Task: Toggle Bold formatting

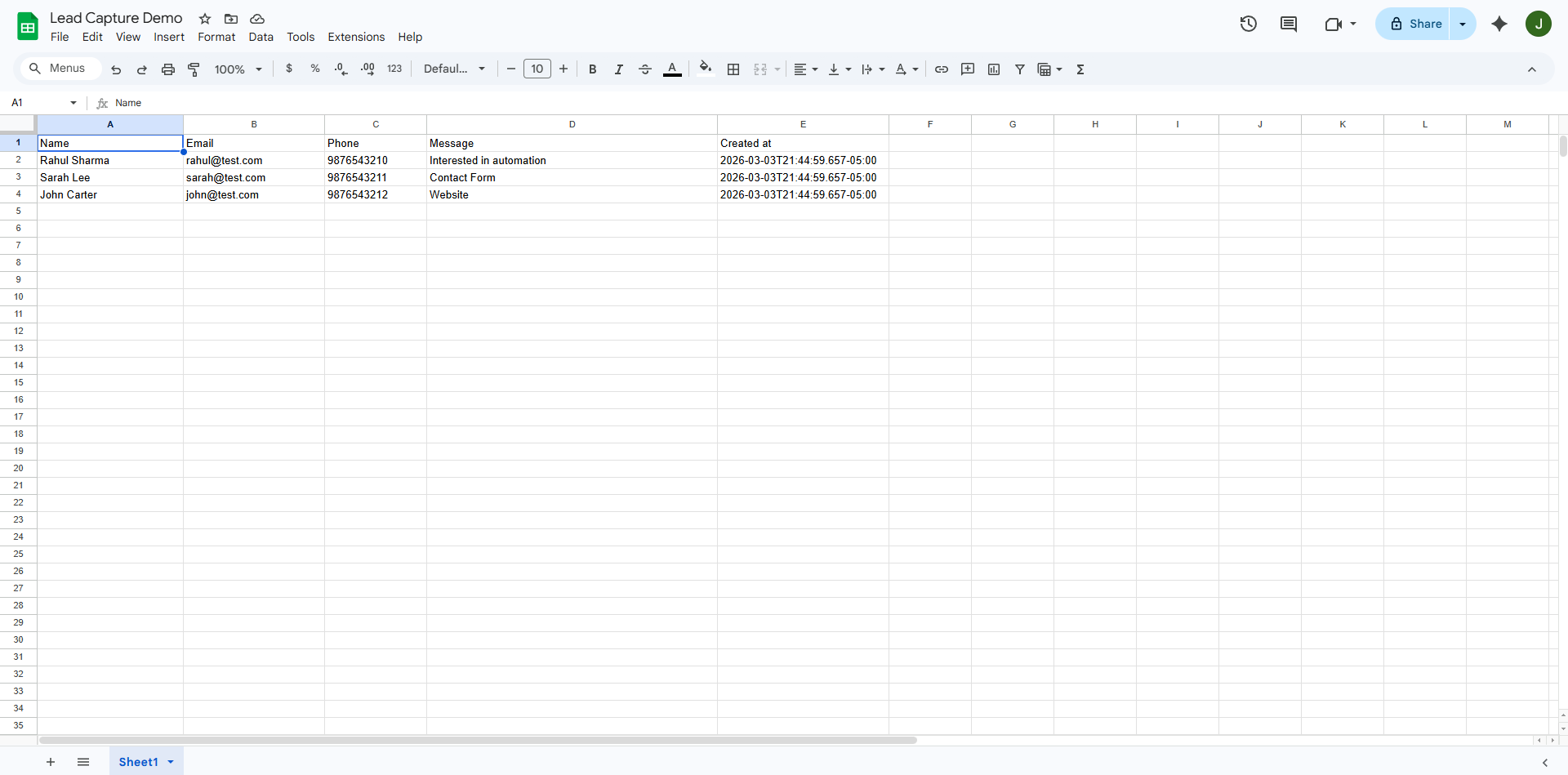Action: click(593, 69)
